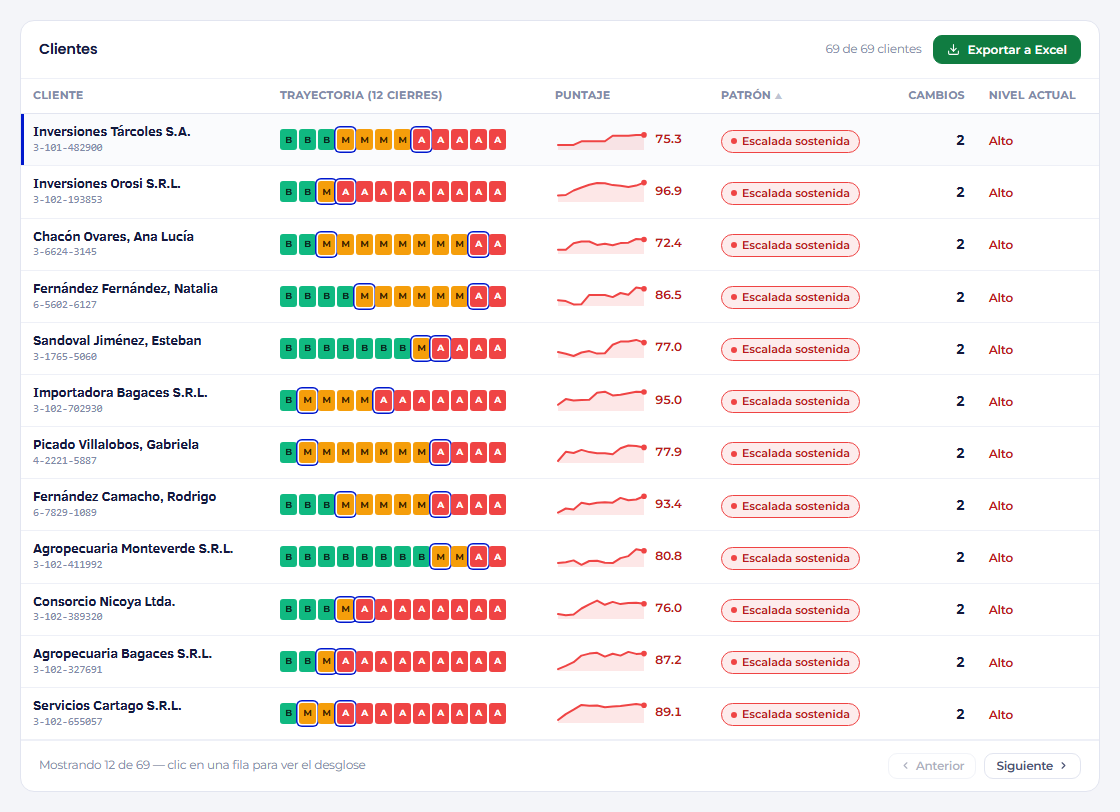Viewport: 1120px width, 812px height.
Task: Click first highlighted M square, Inversiones Tárcoles
Action: coord(346,140)
